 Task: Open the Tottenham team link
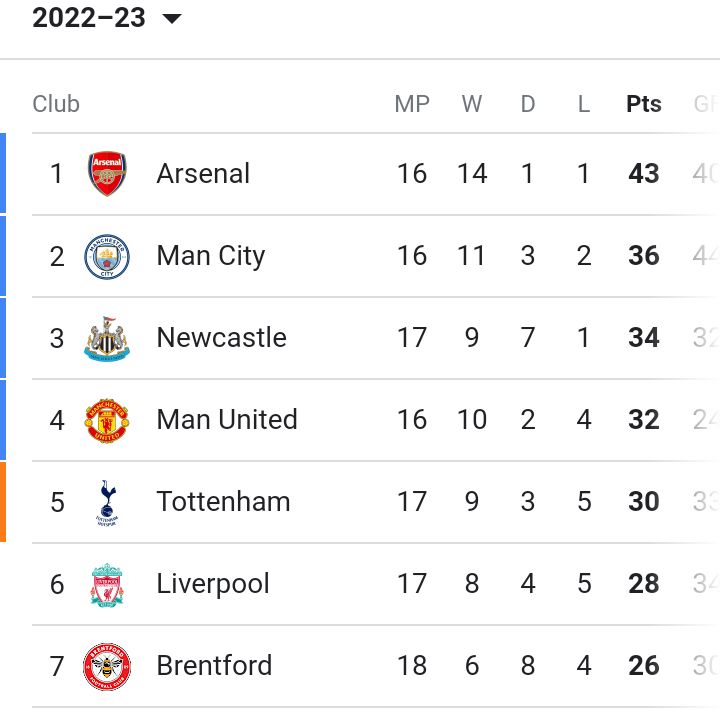click(223, 502)
